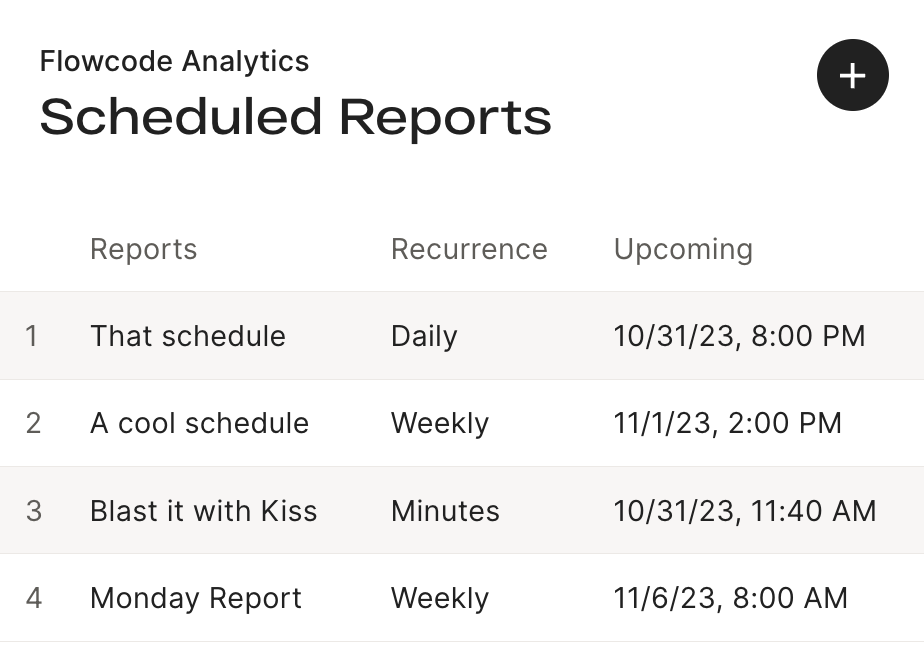924x670 pixels.
Task: Click the Flowcode Analytics breadcrumb text
Action: click(x=174, y=61)
